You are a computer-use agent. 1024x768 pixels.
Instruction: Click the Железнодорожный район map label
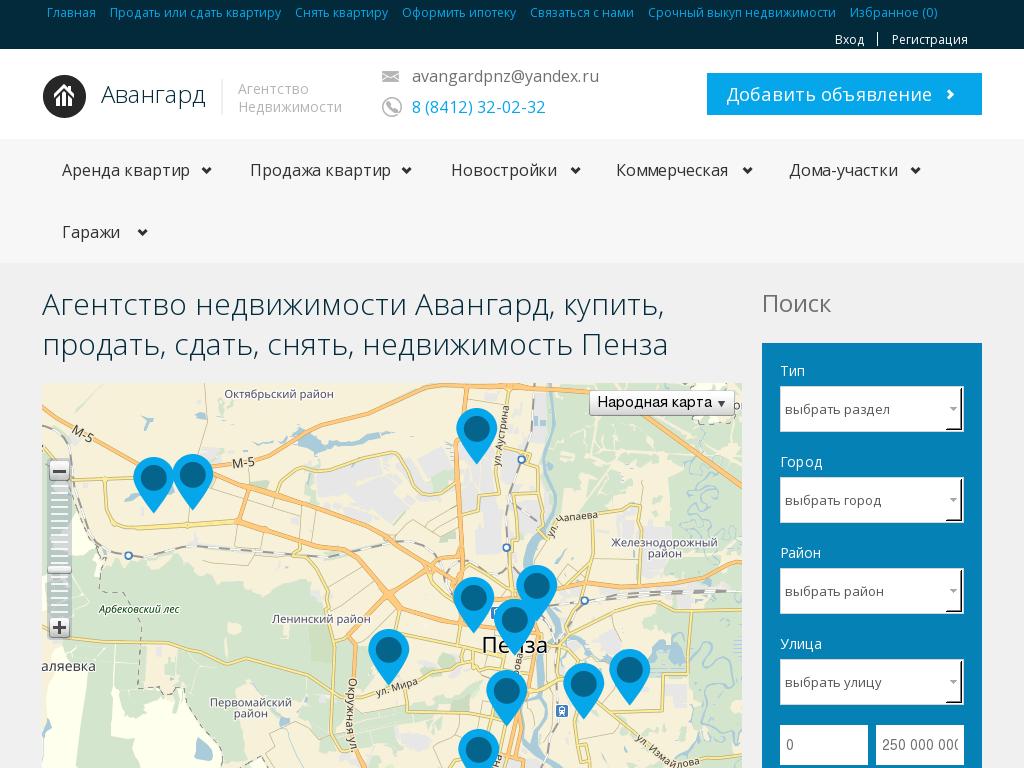pyautogui.click(x=664, y=548)
